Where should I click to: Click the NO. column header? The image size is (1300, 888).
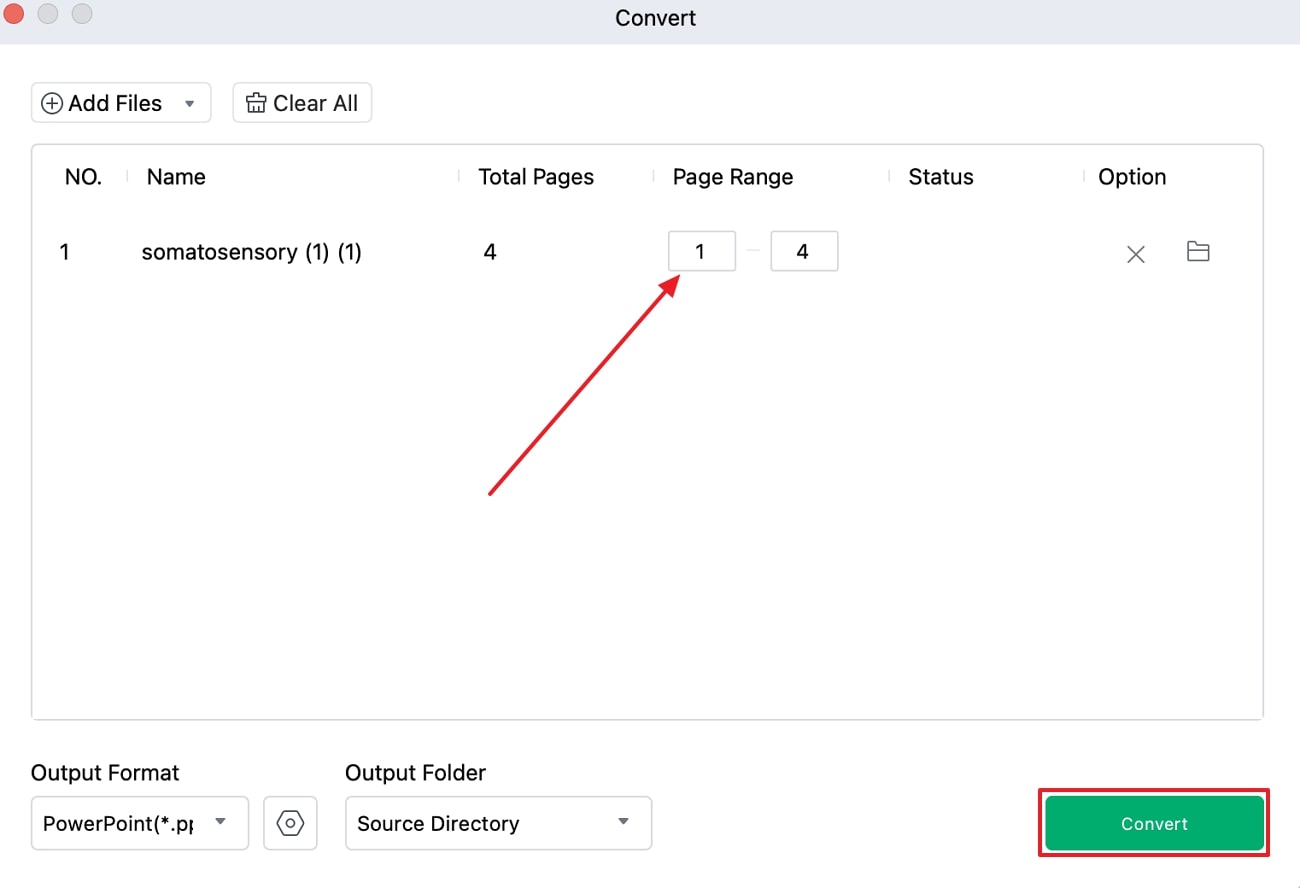(x=83, y=177)
